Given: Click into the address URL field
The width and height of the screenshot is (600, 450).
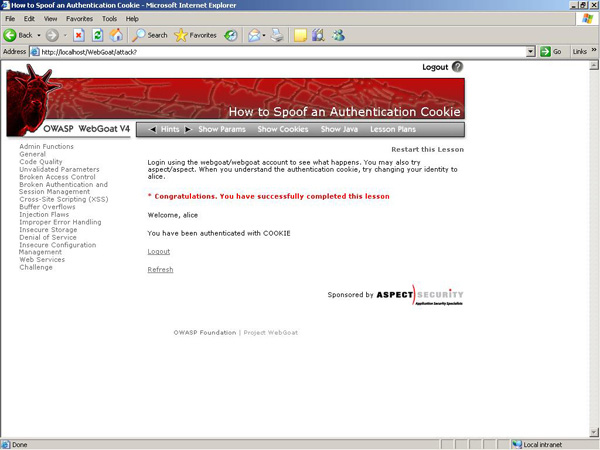Looking at the screenshot, I should 283,52.
